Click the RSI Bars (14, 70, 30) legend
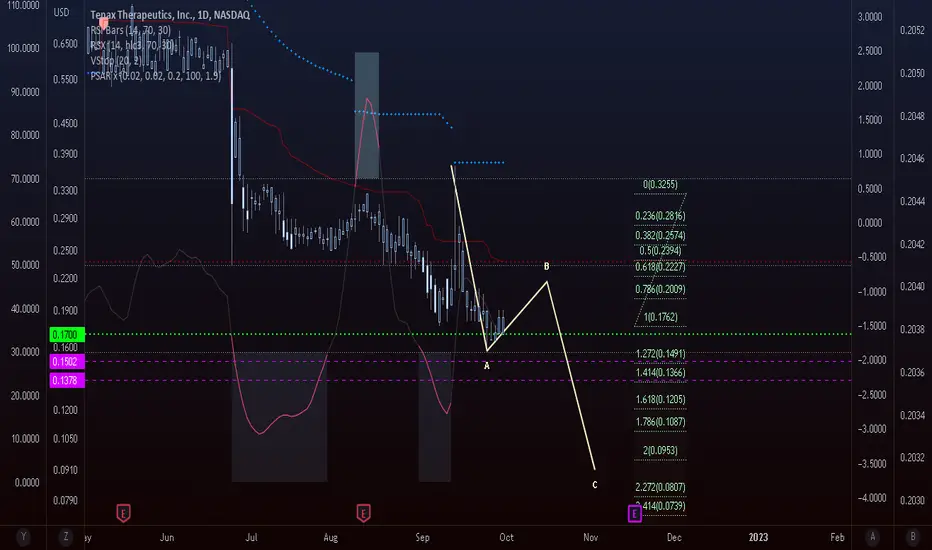Screen dimensions: 932x550 point(130,30)
